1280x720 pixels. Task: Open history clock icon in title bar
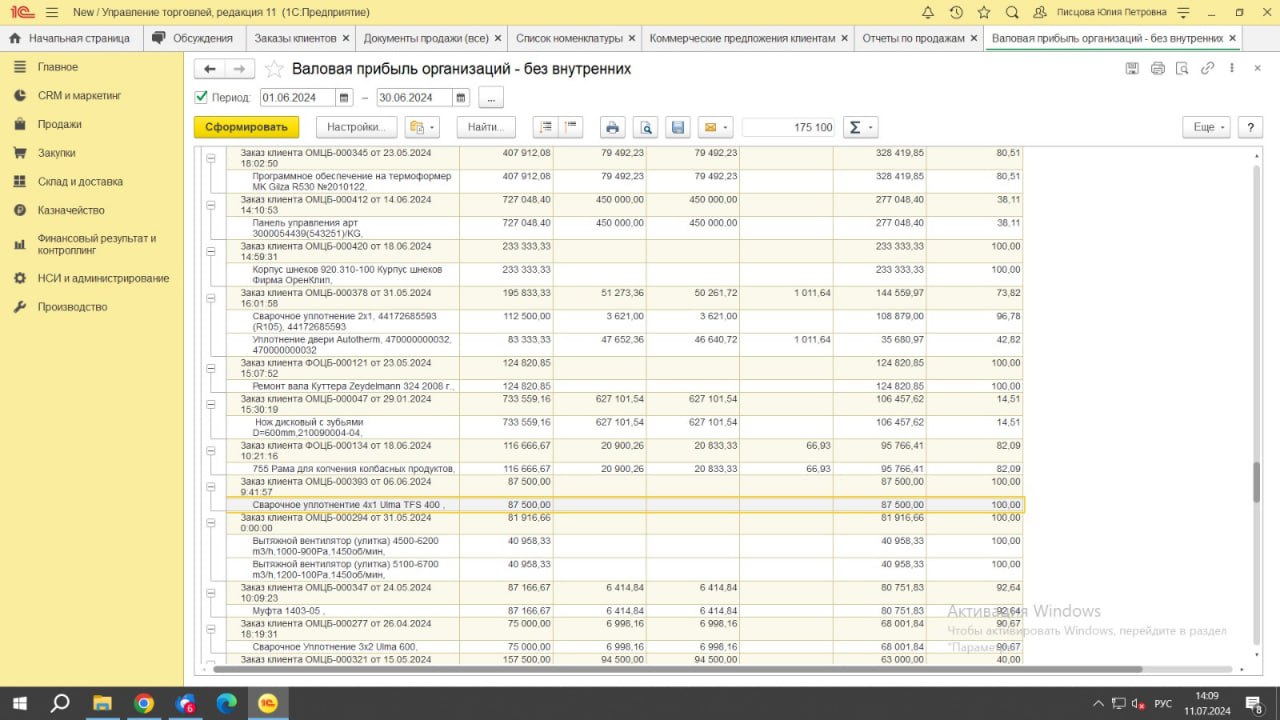(956, 12)
